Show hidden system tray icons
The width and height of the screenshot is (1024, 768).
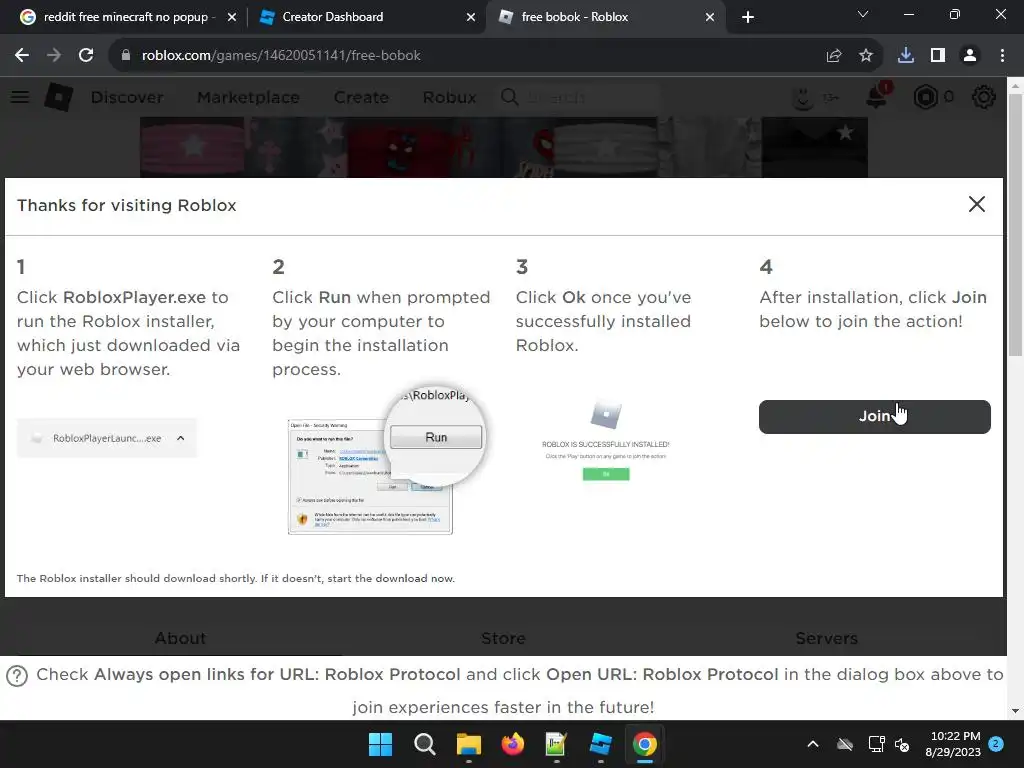[x=813, y=744]
